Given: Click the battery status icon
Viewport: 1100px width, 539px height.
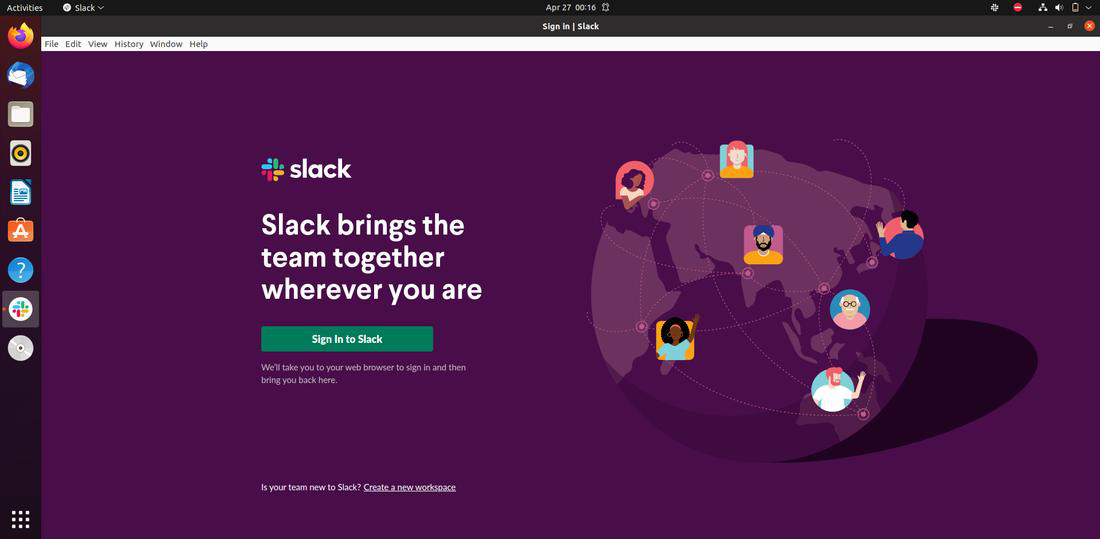Looking at the screenshot, I should [1075, 8].
